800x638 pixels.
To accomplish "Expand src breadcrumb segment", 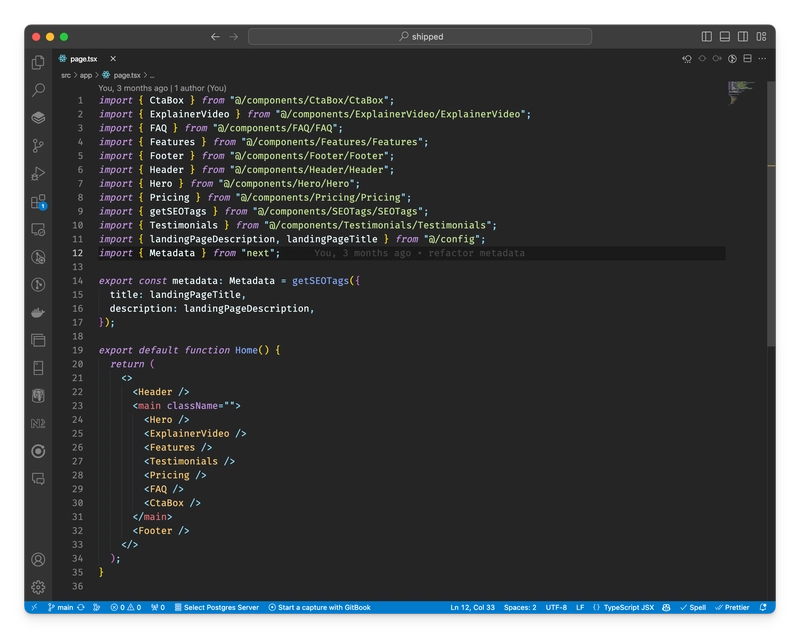I will pyautogui.click(x=66, y=75).
